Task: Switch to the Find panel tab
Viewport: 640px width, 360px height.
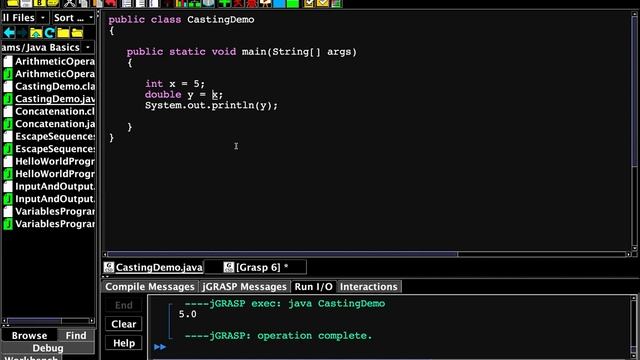Action: pyautogui.click(x=76, y=336)
